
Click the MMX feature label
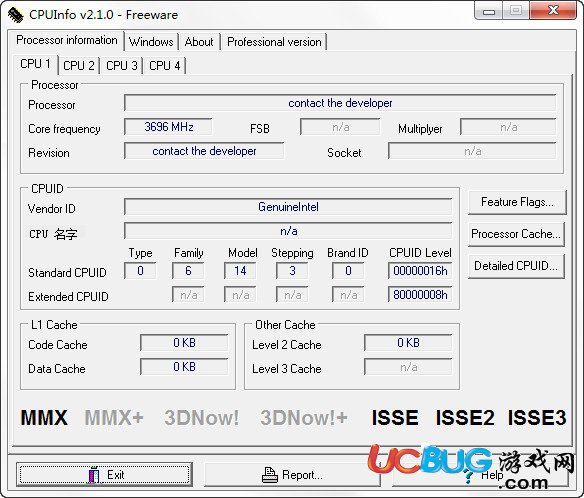point(44,417)
